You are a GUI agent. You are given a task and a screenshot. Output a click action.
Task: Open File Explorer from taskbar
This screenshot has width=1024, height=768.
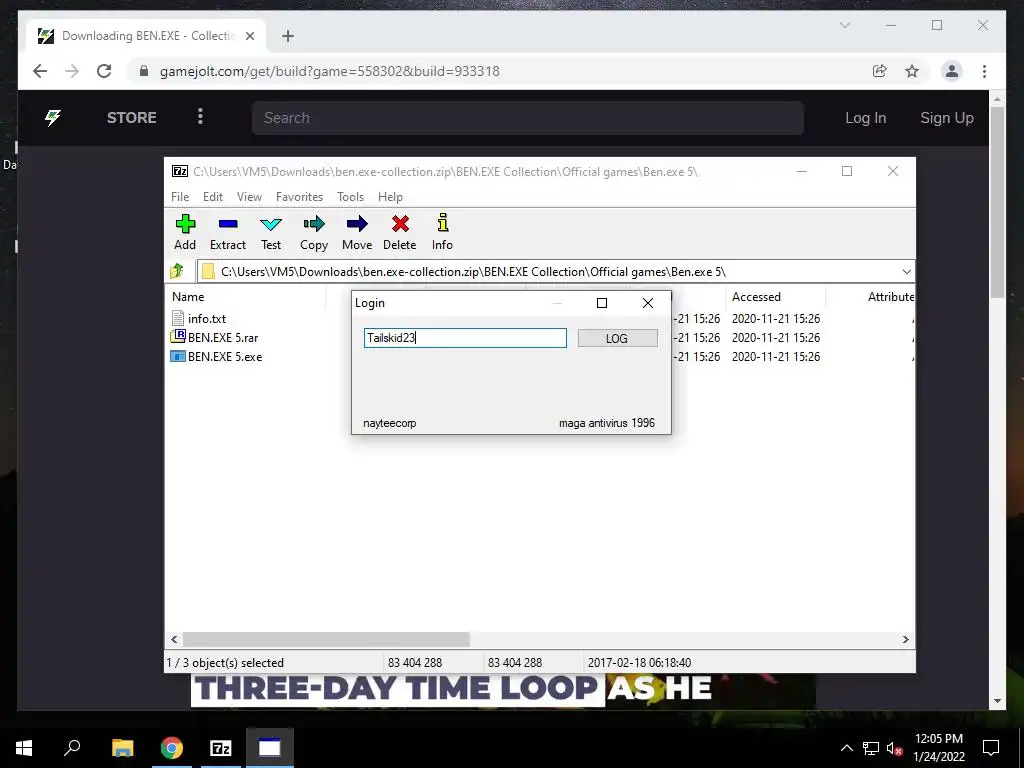tap(122, 748)
